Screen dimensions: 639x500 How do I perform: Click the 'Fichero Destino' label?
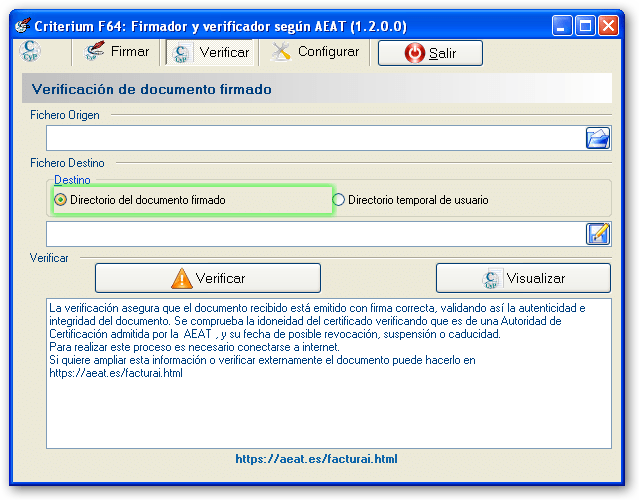[67, 163]
